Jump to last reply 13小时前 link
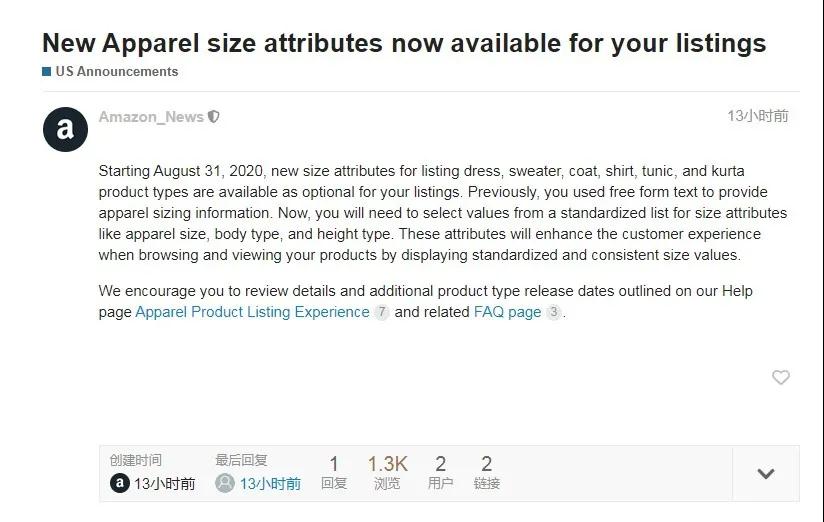824x522 pixels. (x=270, y=483)
